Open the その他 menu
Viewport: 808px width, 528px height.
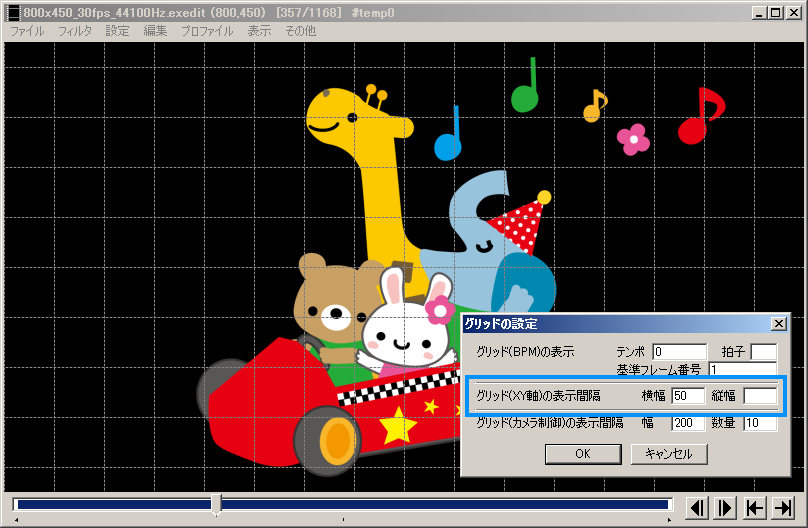pos(300,31)
